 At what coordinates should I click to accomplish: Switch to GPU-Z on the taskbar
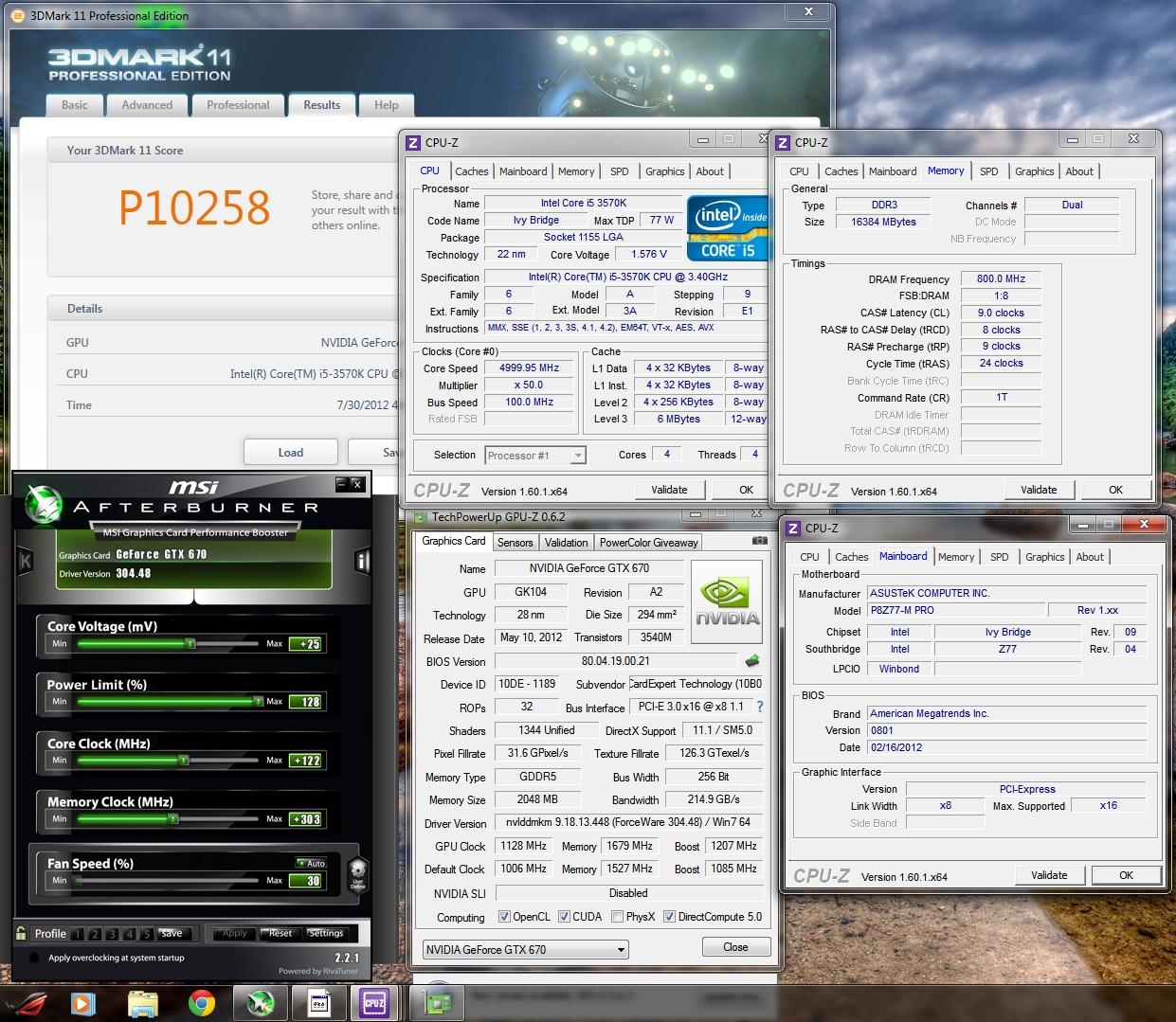pyautogui.click(x=437, y=1003)
